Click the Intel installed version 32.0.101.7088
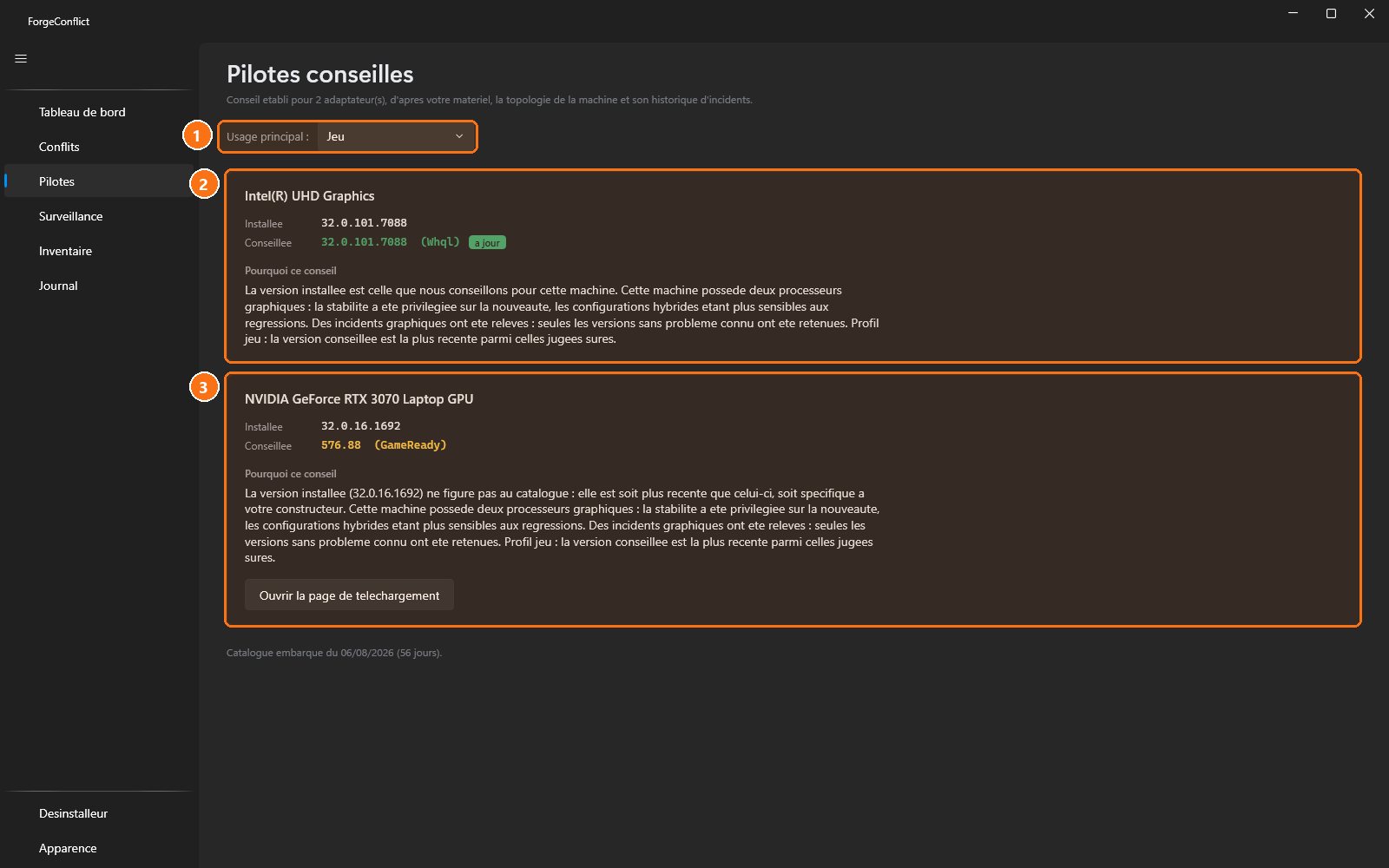Viewport: 1389px width, 868px height. pyautogui.click(x=364, y=223)
